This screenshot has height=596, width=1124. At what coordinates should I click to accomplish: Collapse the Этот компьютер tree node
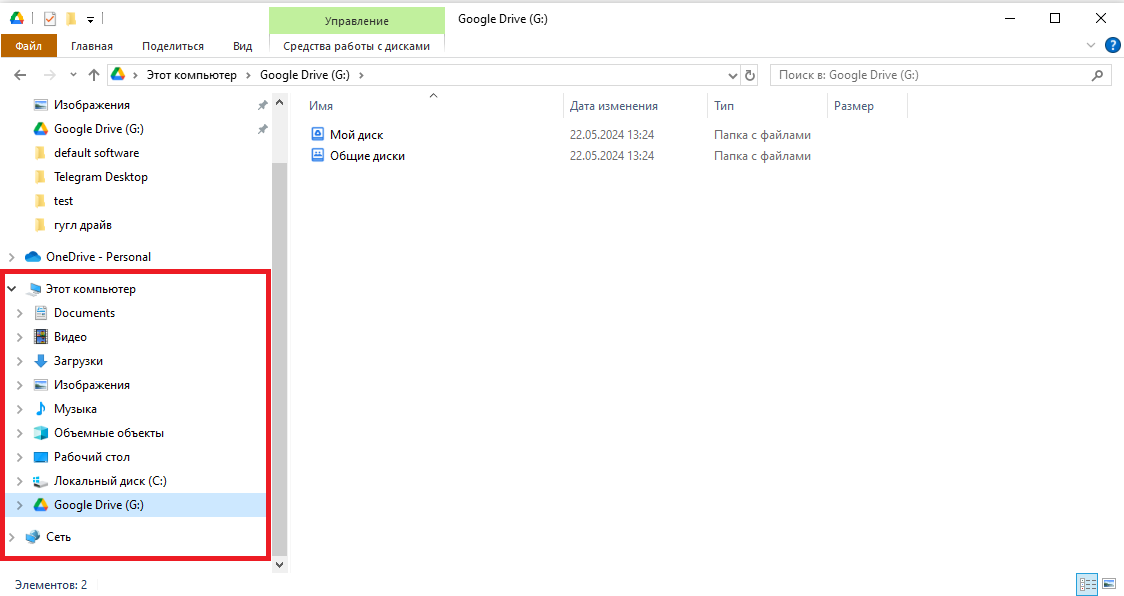(12, 289)
